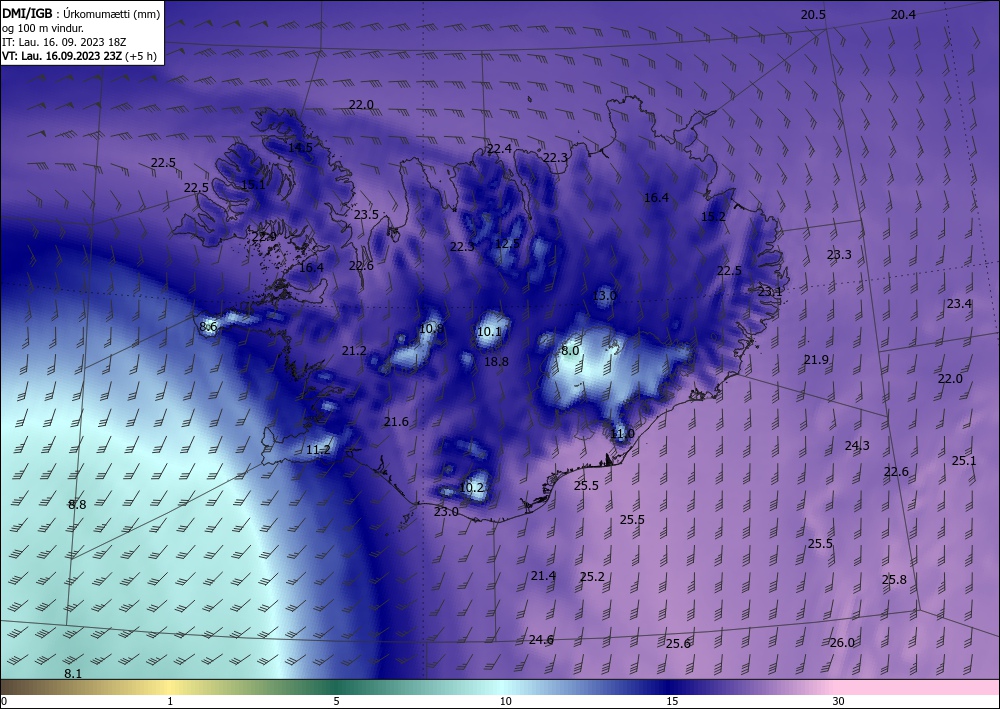
Task: Click the 10.2 value label
Action: click(471, 488)
